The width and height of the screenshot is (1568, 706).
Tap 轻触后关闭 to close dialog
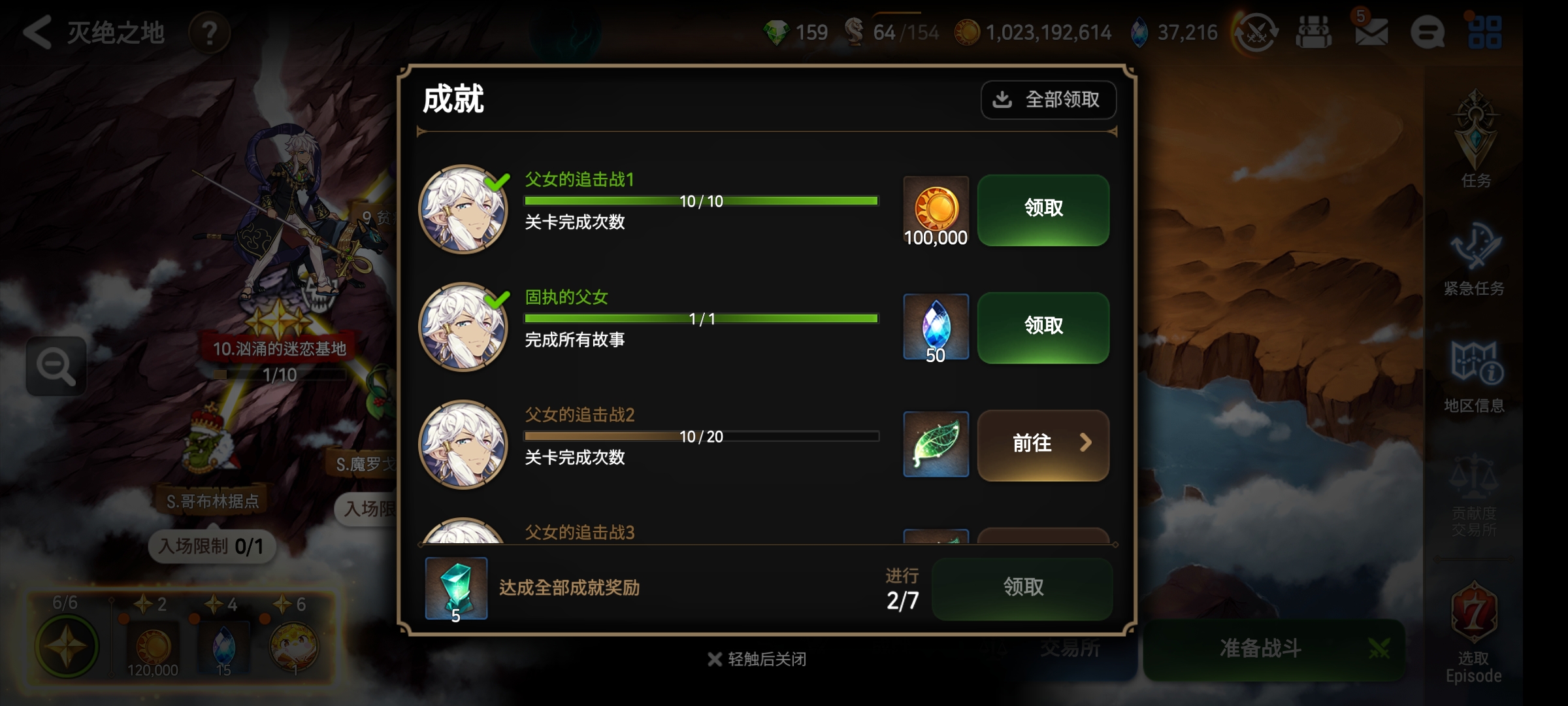757,659
